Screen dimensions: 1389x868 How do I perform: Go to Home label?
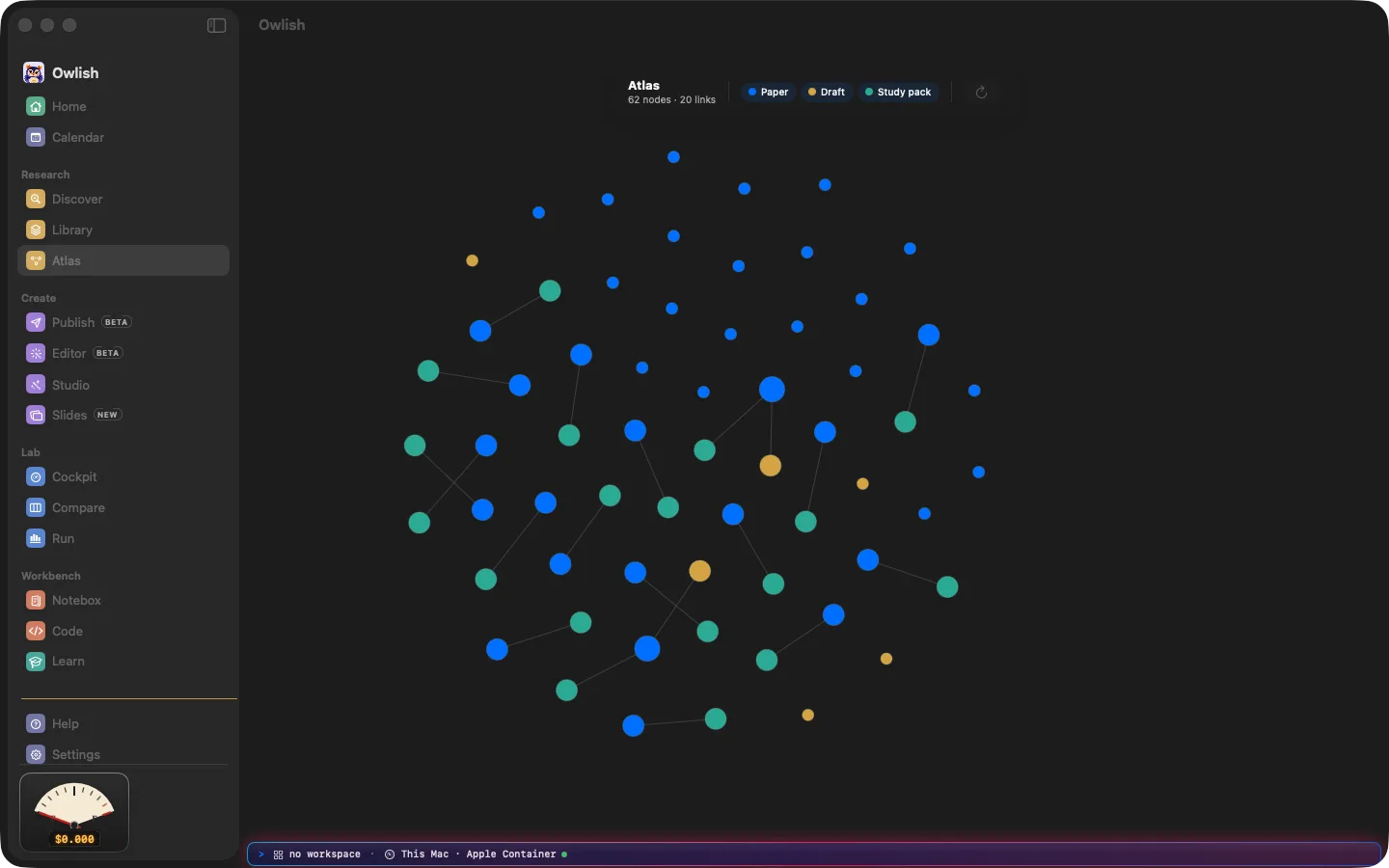pos(69,106)
